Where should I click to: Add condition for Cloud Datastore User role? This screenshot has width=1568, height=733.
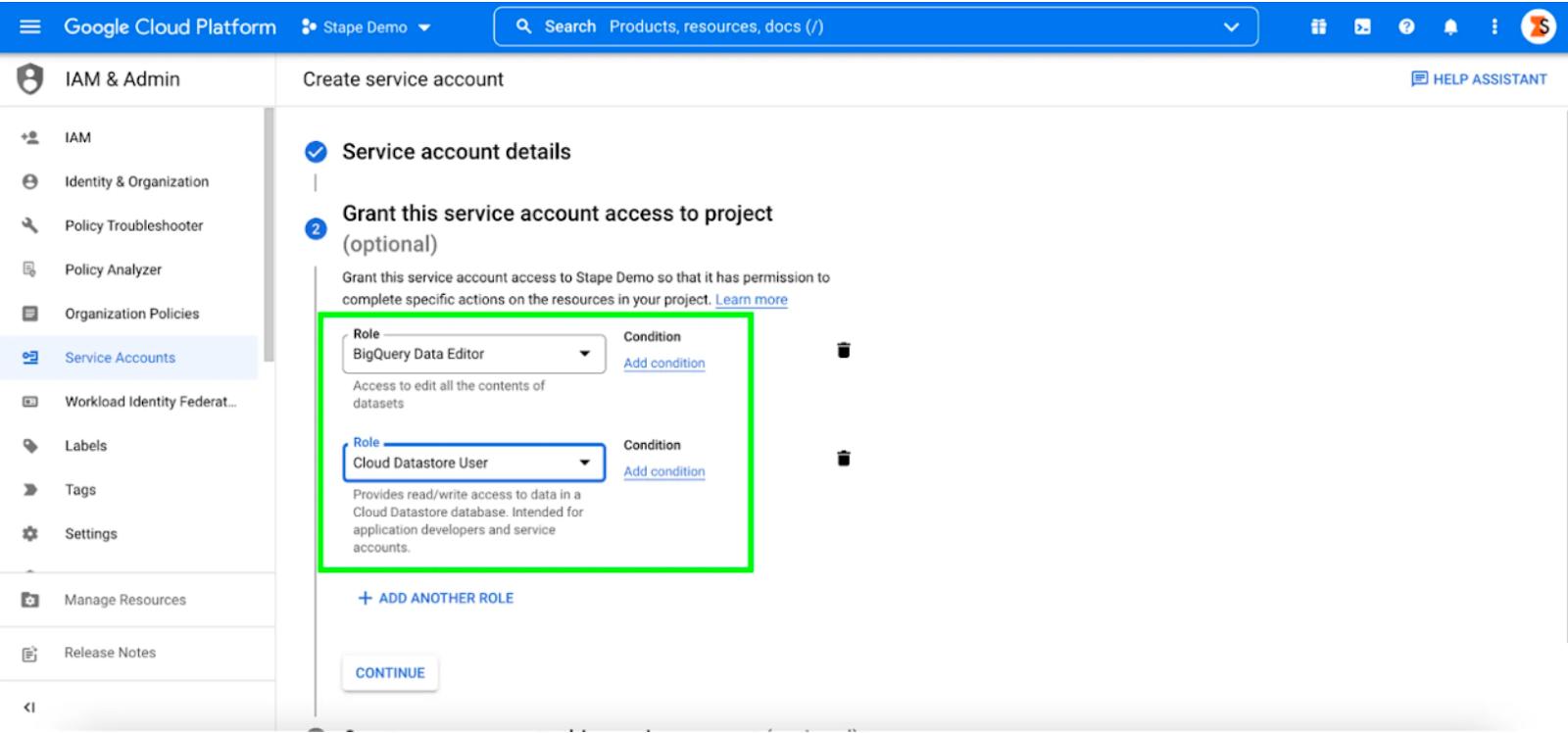pyautogui.click(x=664, y=471)
